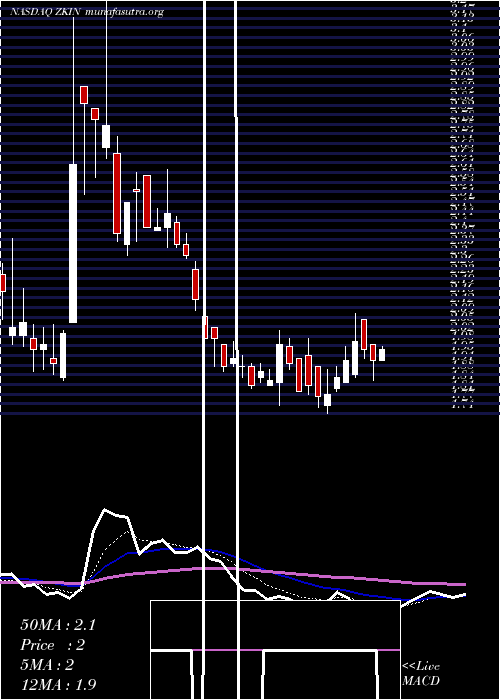
Task: Click the '5MA : 2' label
Action: pos(47,665)
